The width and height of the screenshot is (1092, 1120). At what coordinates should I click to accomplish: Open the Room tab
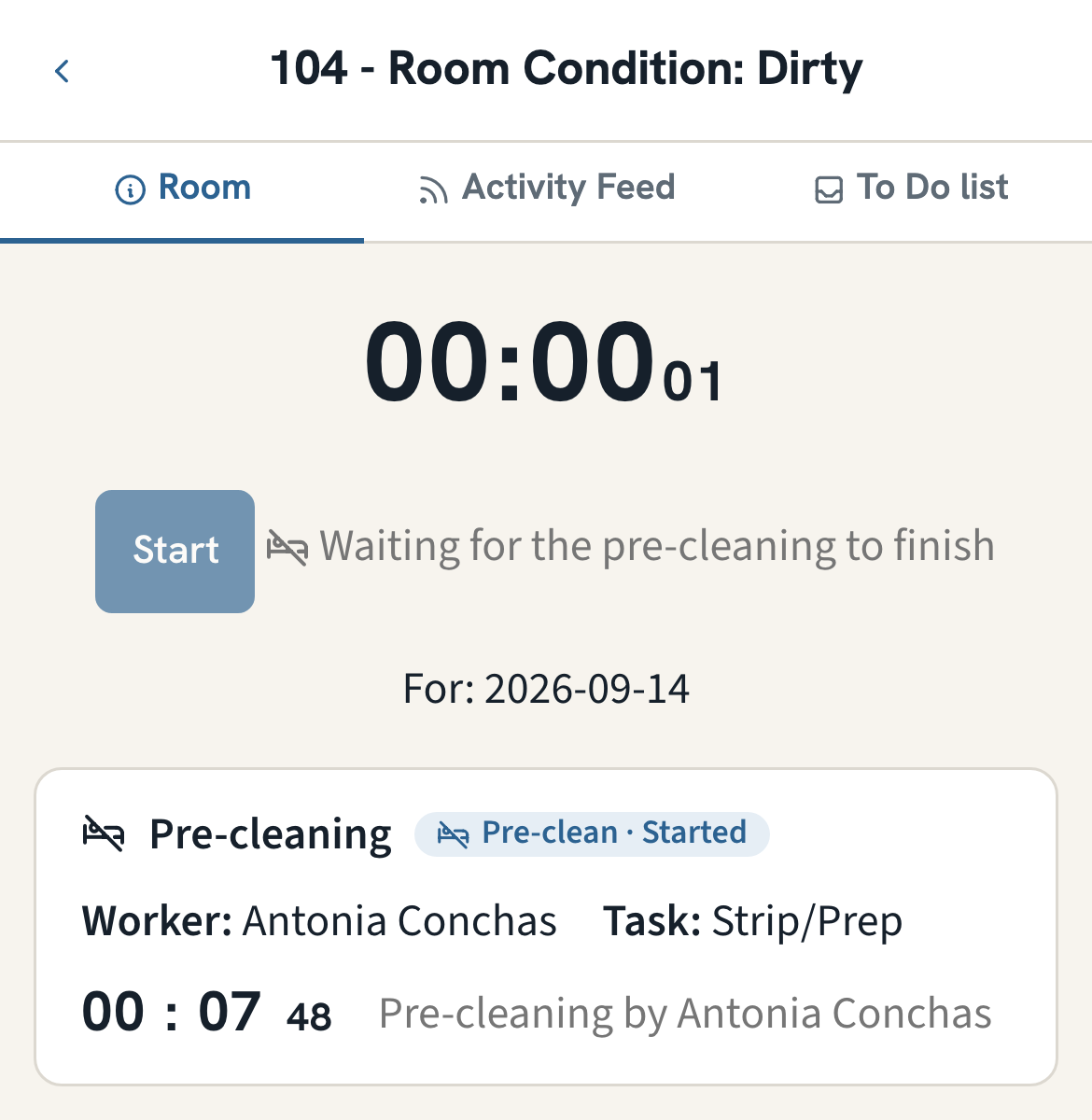182,189
